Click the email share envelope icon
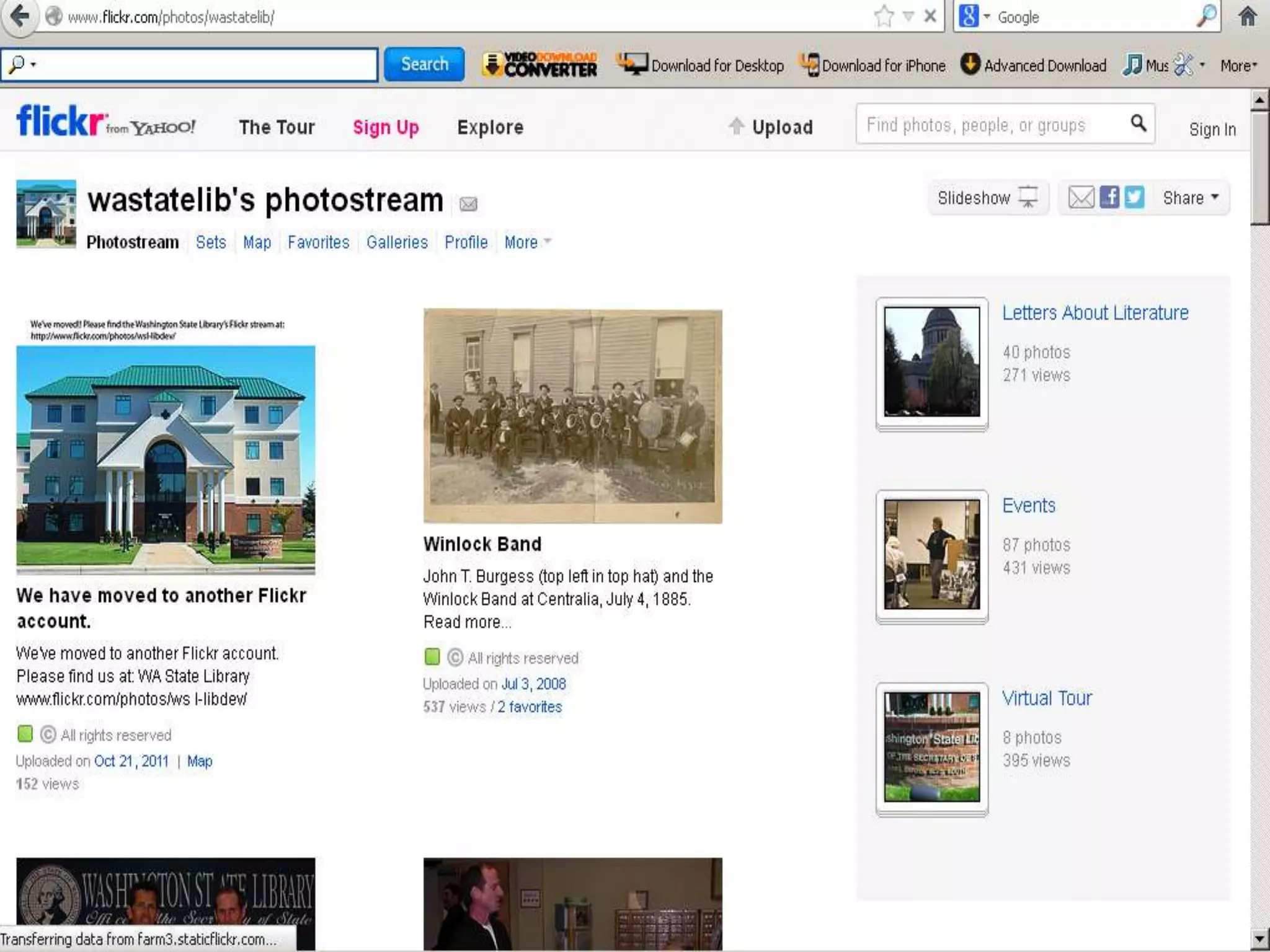Viewport: 1270px width, 952px height. pos(1081,198)
